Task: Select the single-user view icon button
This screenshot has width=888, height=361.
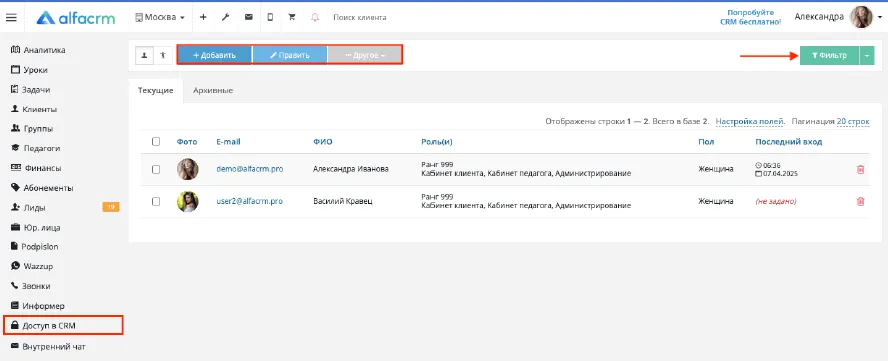Action: (144, 56)
